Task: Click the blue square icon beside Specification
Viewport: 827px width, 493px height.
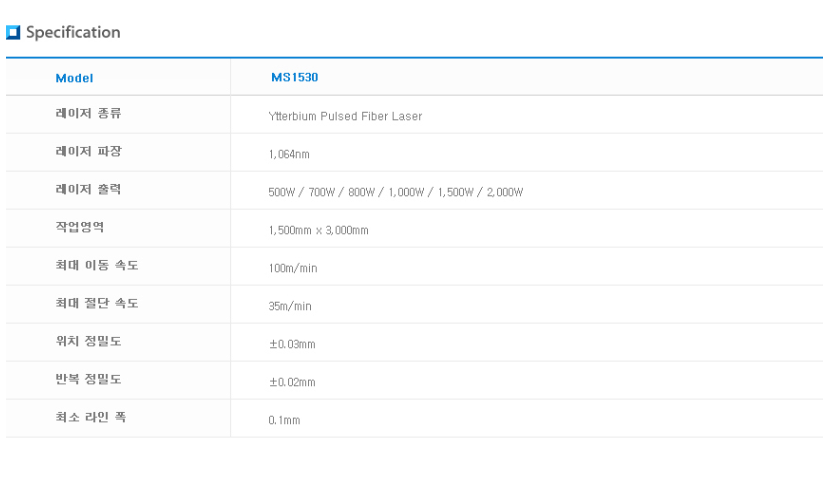Action: pos(13,33)
